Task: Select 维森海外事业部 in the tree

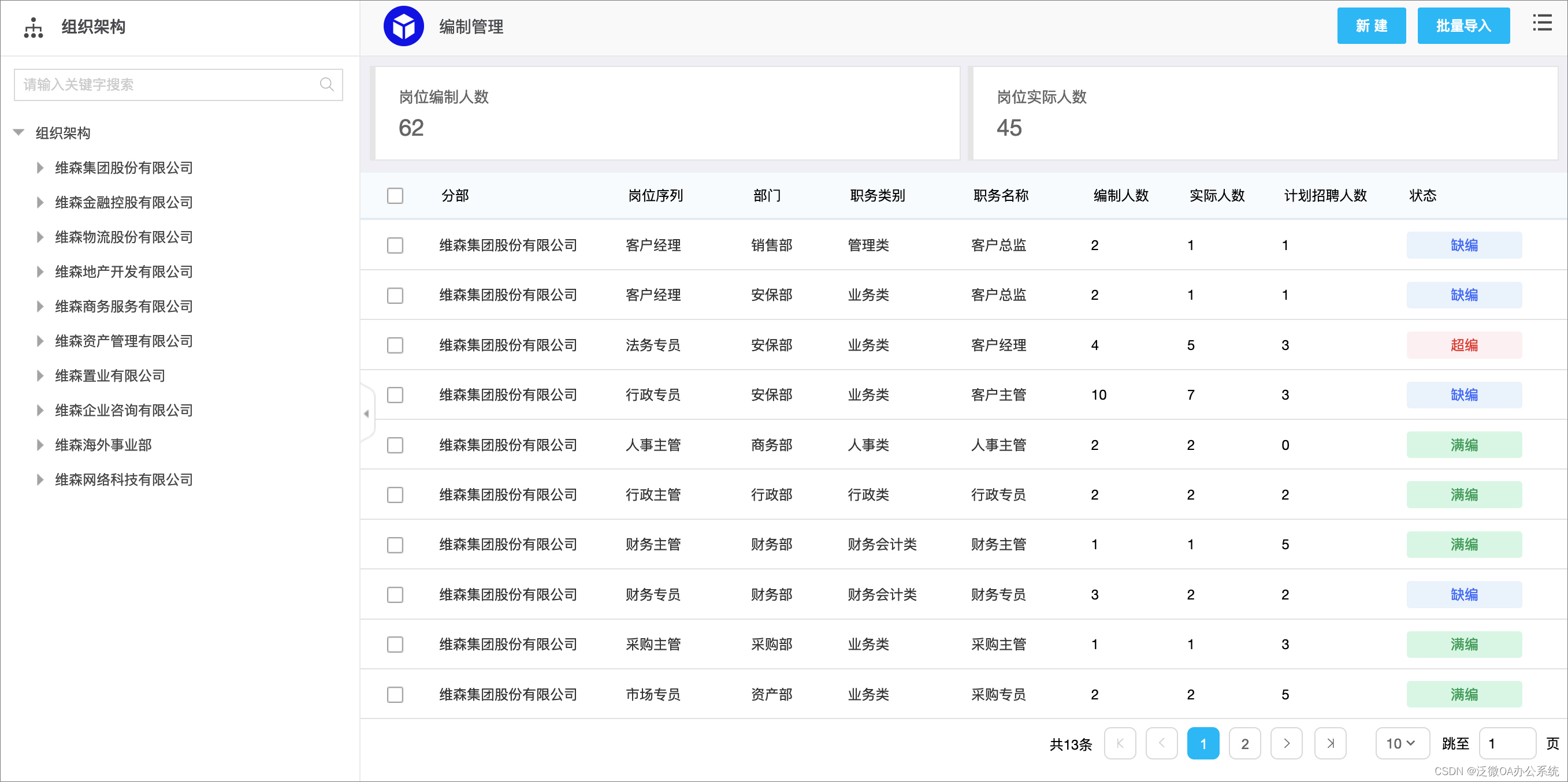Action: pos(103,445)
